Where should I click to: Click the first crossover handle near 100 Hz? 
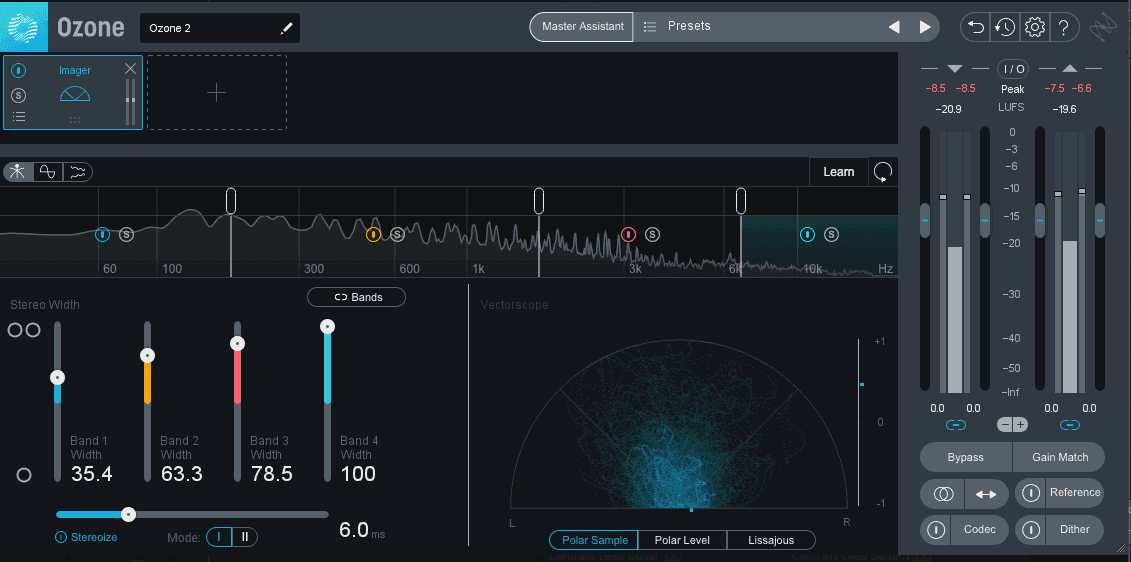point(231,201)
